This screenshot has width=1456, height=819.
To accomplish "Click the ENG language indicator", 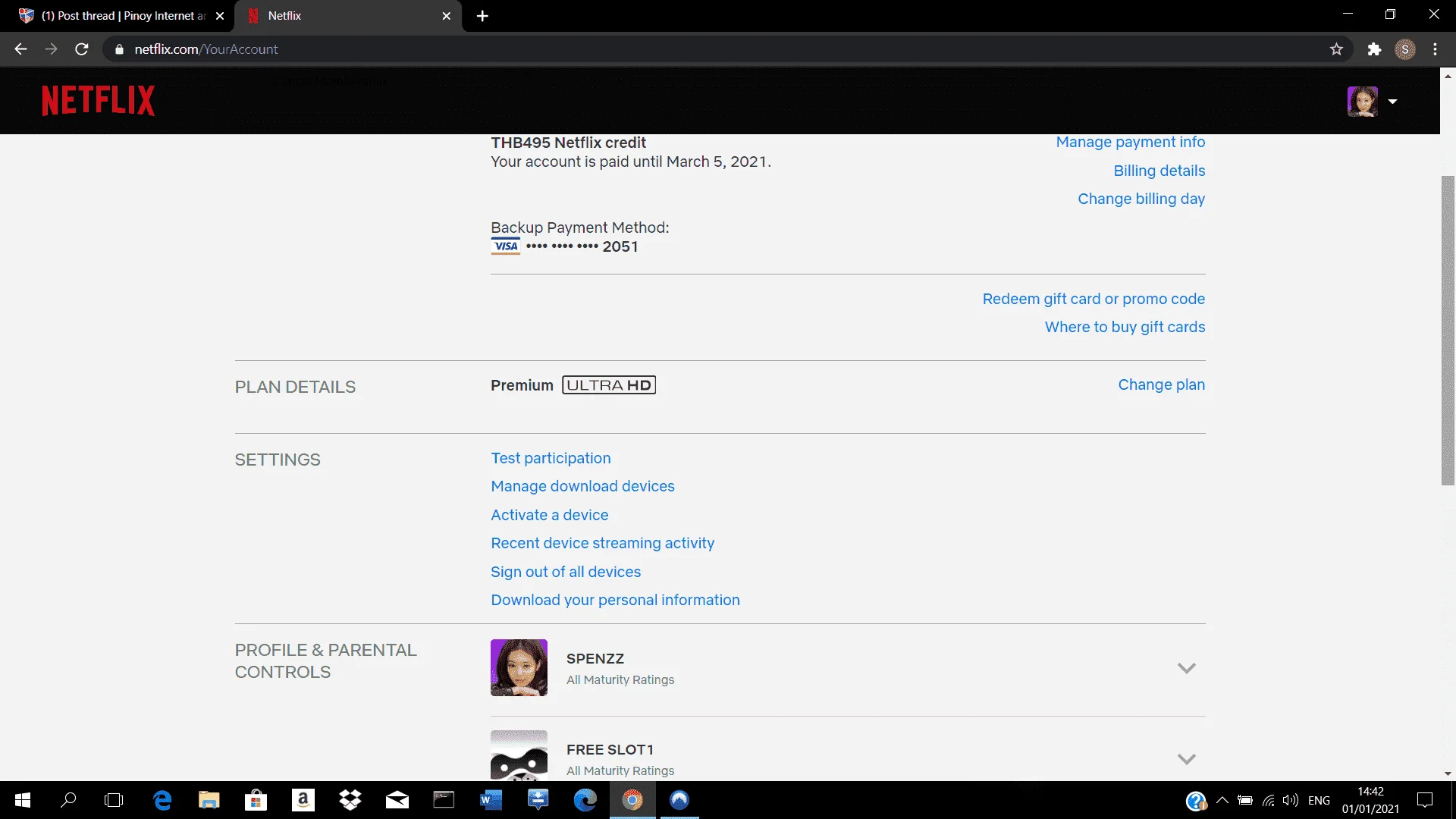I will [x=1319, y=800].
